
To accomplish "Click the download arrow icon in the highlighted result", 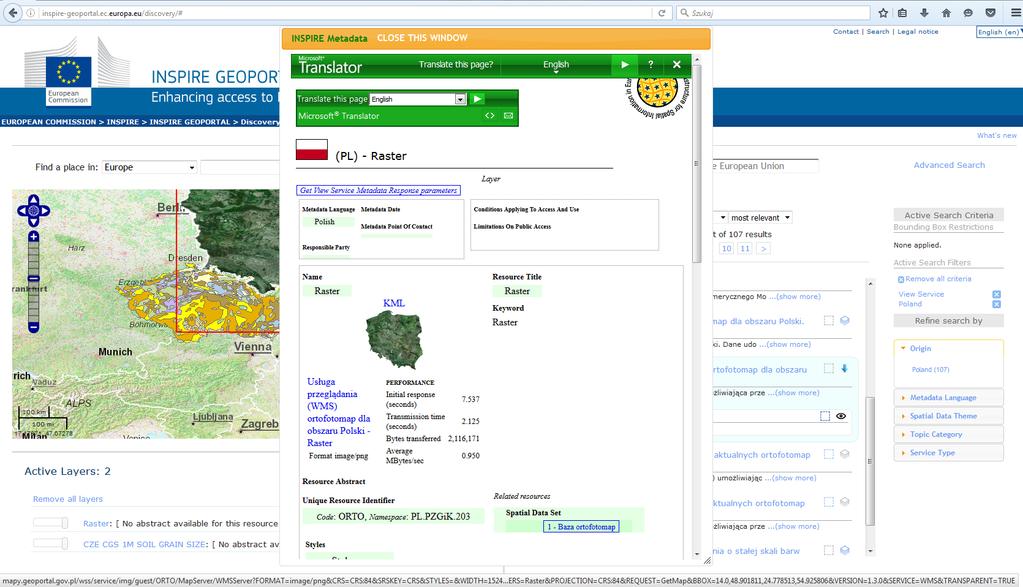I will [x=844, y=369].
